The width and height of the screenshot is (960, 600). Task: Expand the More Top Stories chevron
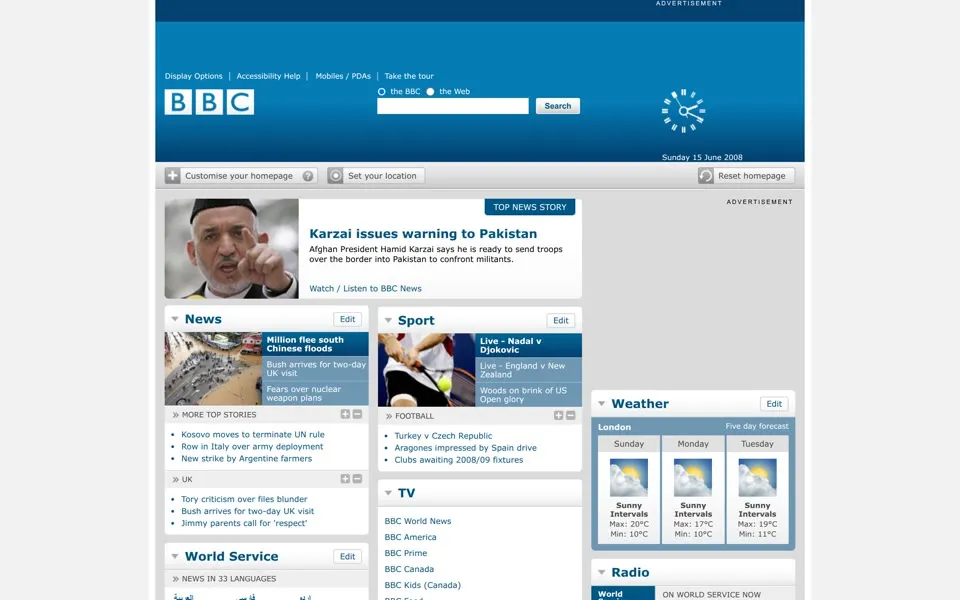[176, 415]
